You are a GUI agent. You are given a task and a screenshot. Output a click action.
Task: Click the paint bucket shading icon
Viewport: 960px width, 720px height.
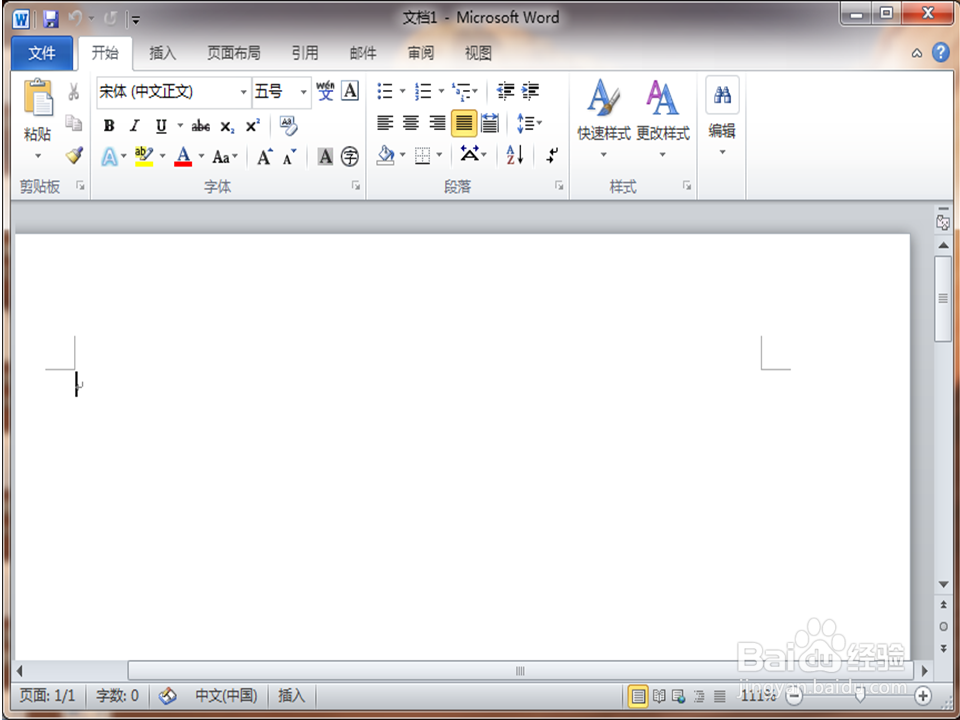click(x=386, y=155)
